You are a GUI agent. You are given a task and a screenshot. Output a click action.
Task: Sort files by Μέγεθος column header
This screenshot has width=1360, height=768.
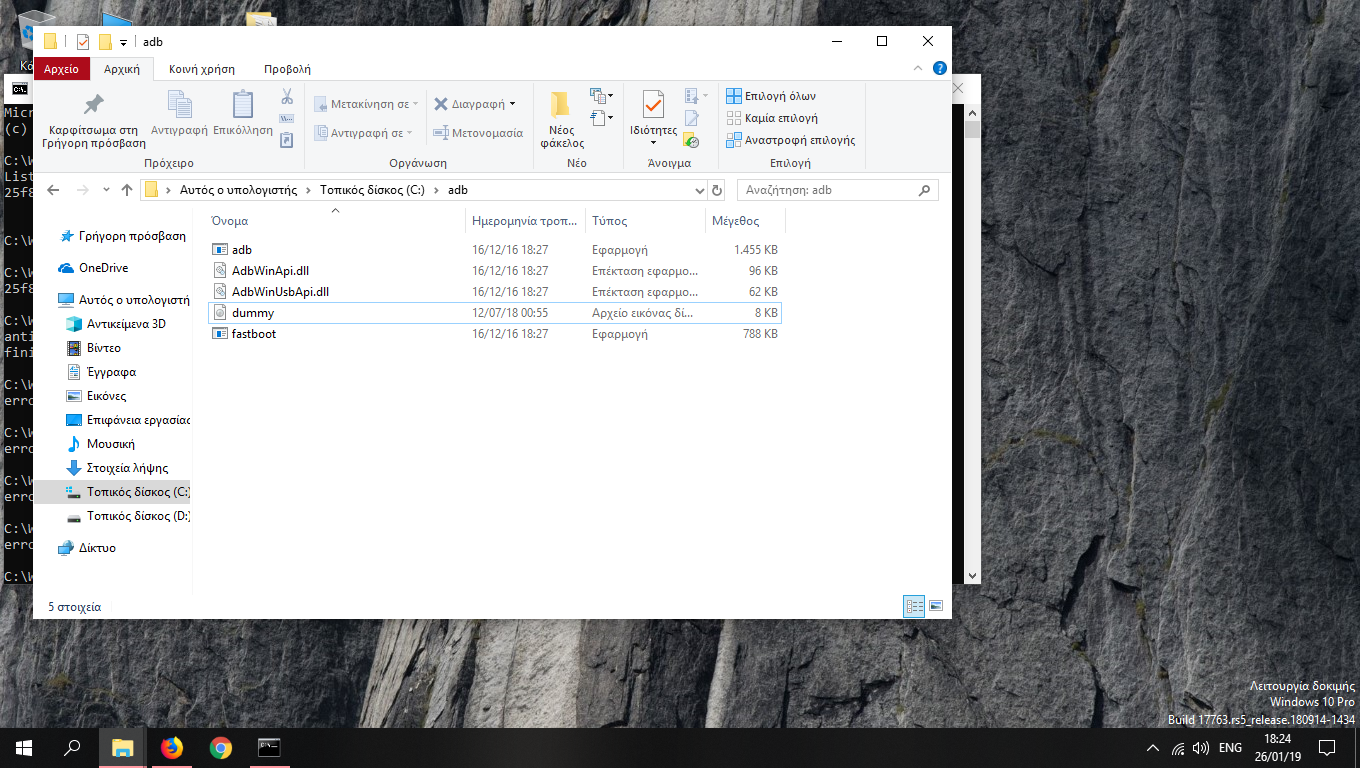[735, 221]
